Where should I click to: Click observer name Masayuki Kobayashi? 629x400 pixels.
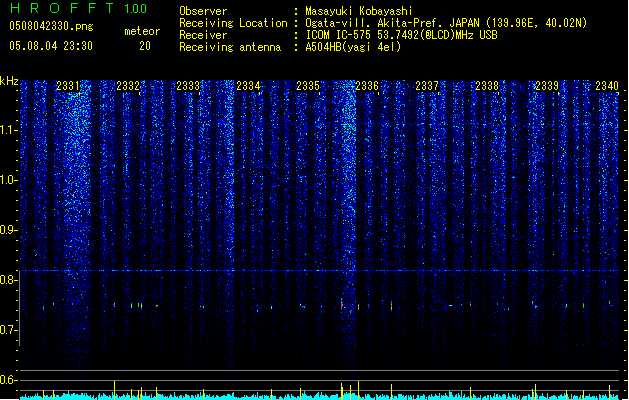pyautogui.click(x=359, y=11)
